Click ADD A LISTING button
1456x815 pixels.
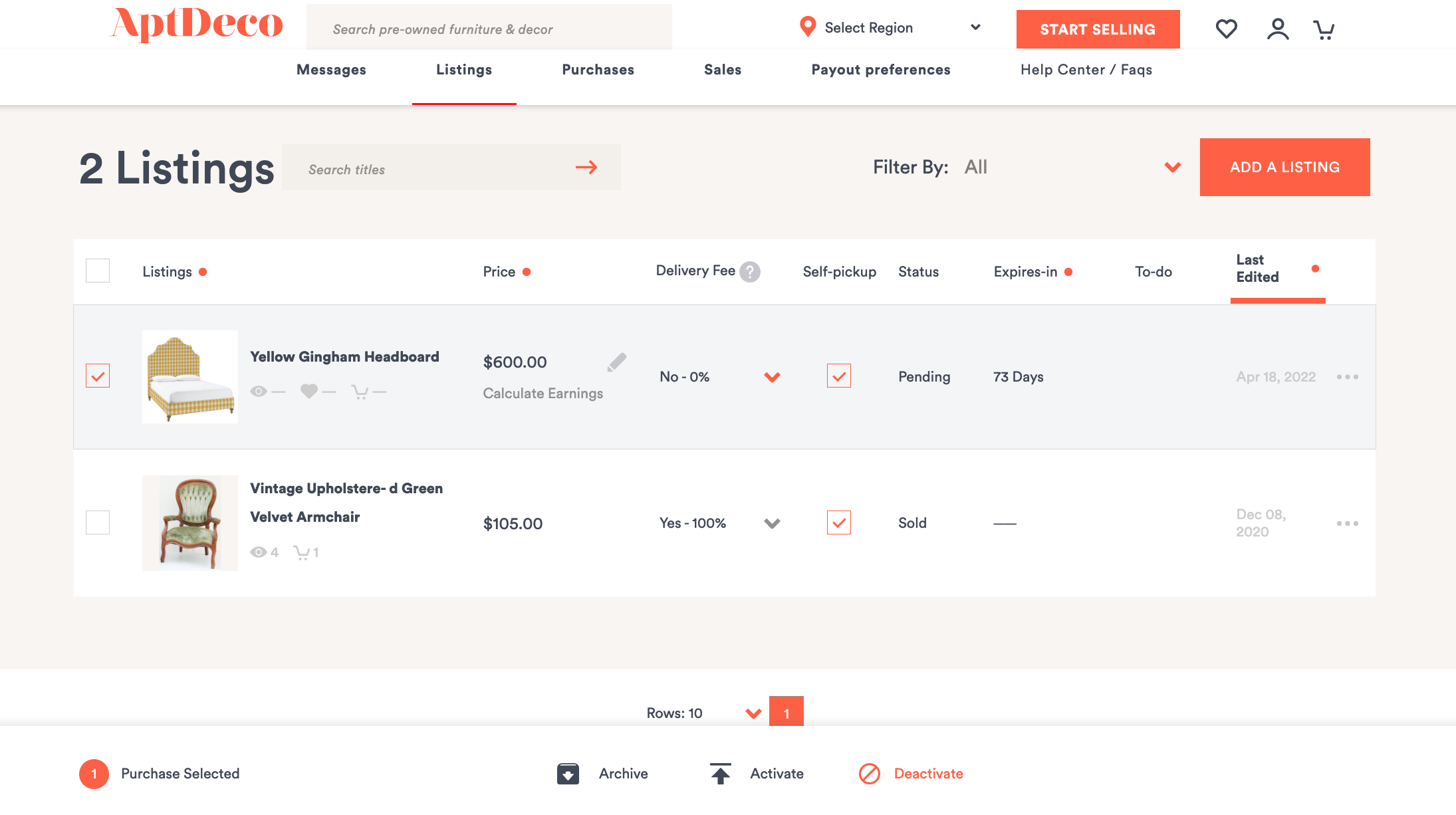[1285, 167]
